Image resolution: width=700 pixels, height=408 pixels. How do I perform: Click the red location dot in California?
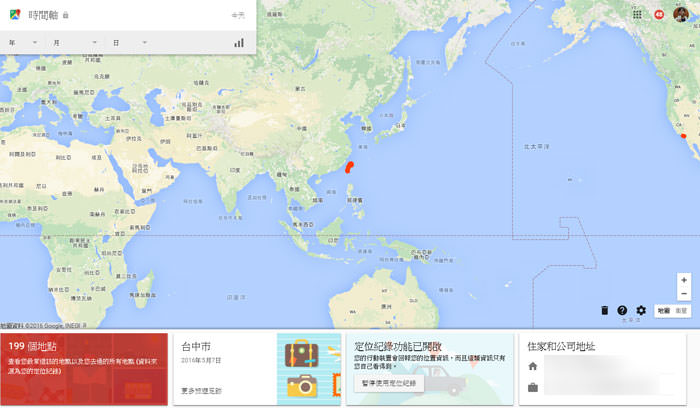pyautogui.click(x=683, y=136)
